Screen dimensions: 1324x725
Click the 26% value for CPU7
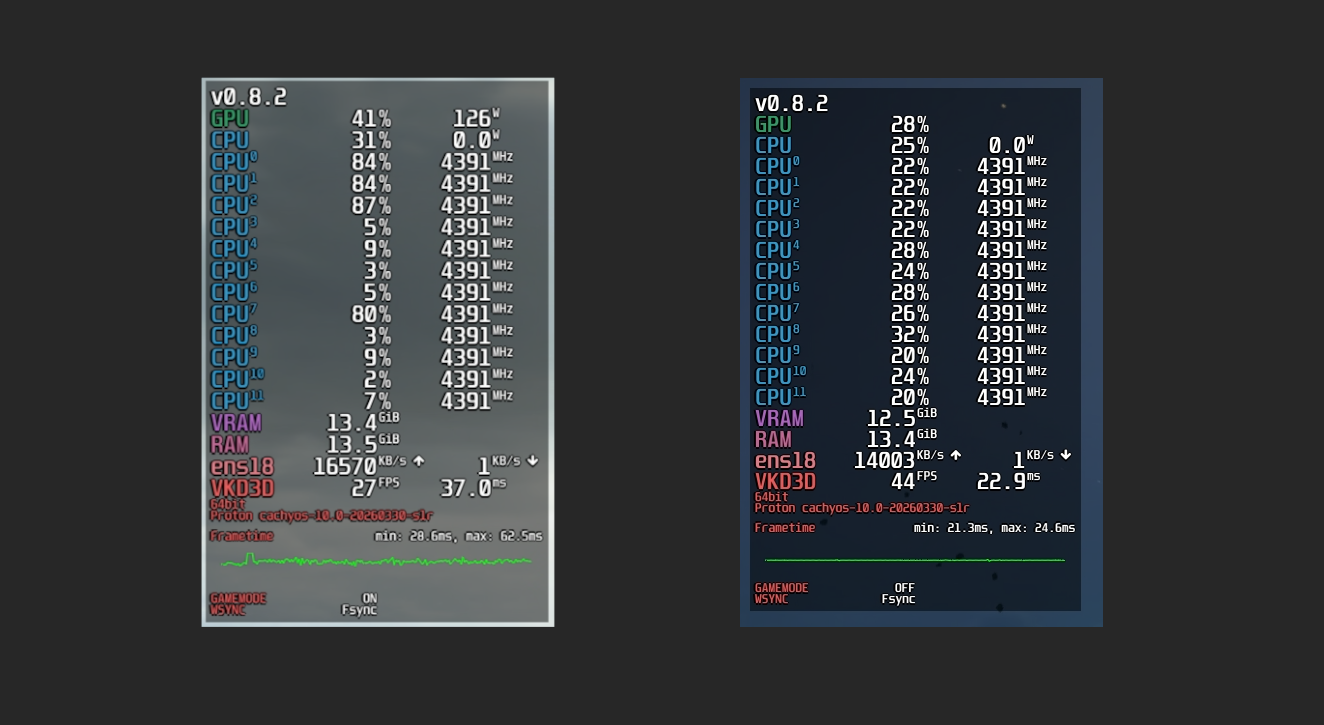click(x=910, y=313)
